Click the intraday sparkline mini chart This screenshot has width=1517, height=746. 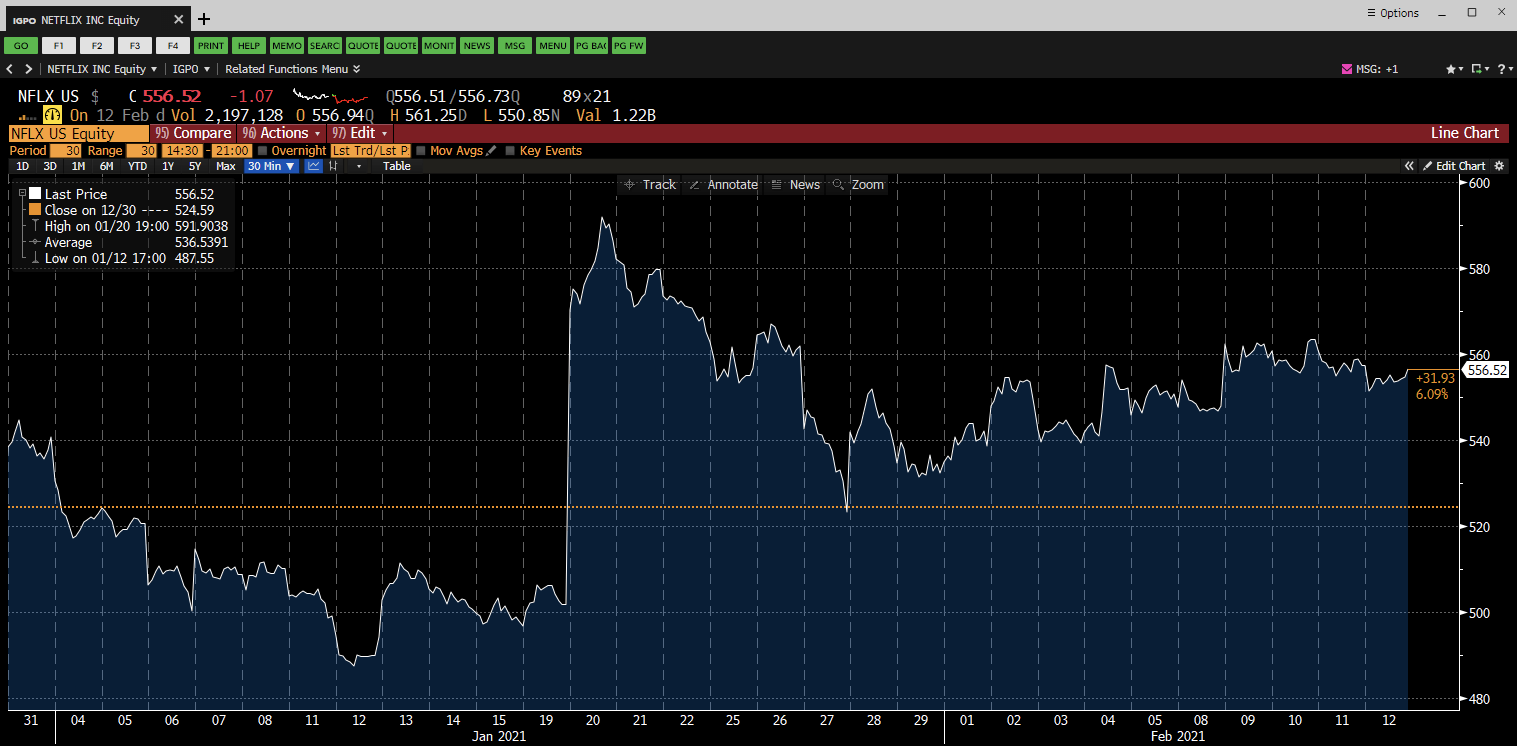coord(329,96)
